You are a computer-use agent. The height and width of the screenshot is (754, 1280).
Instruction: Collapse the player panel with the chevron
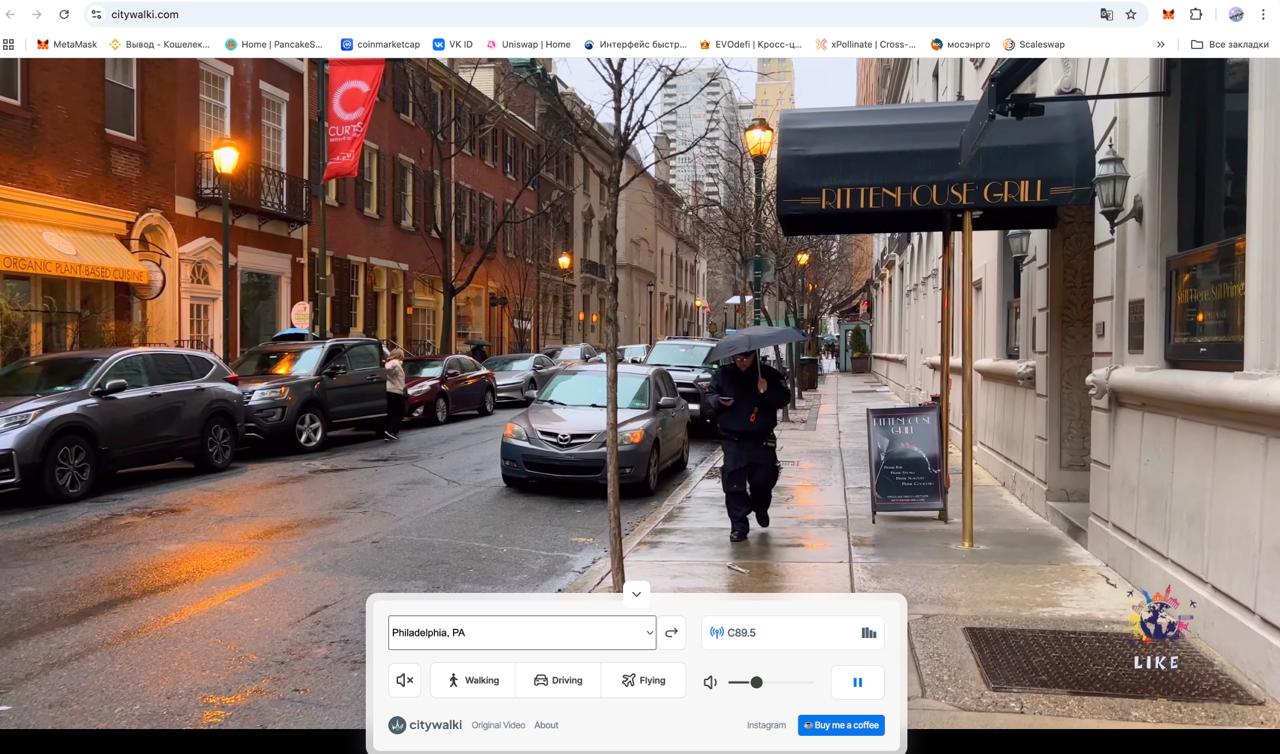(x=636, y=593)
